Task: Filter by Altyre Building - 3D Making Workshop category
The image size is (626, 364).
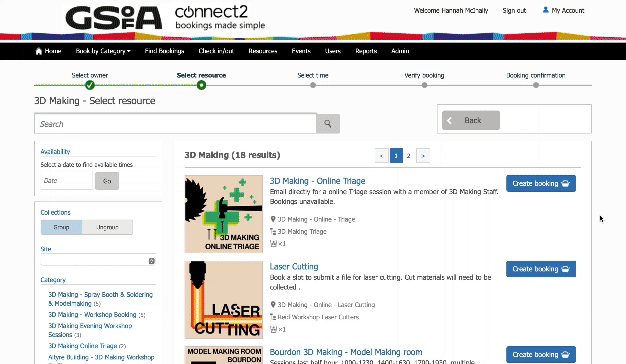Action: (x=101, y=357)
